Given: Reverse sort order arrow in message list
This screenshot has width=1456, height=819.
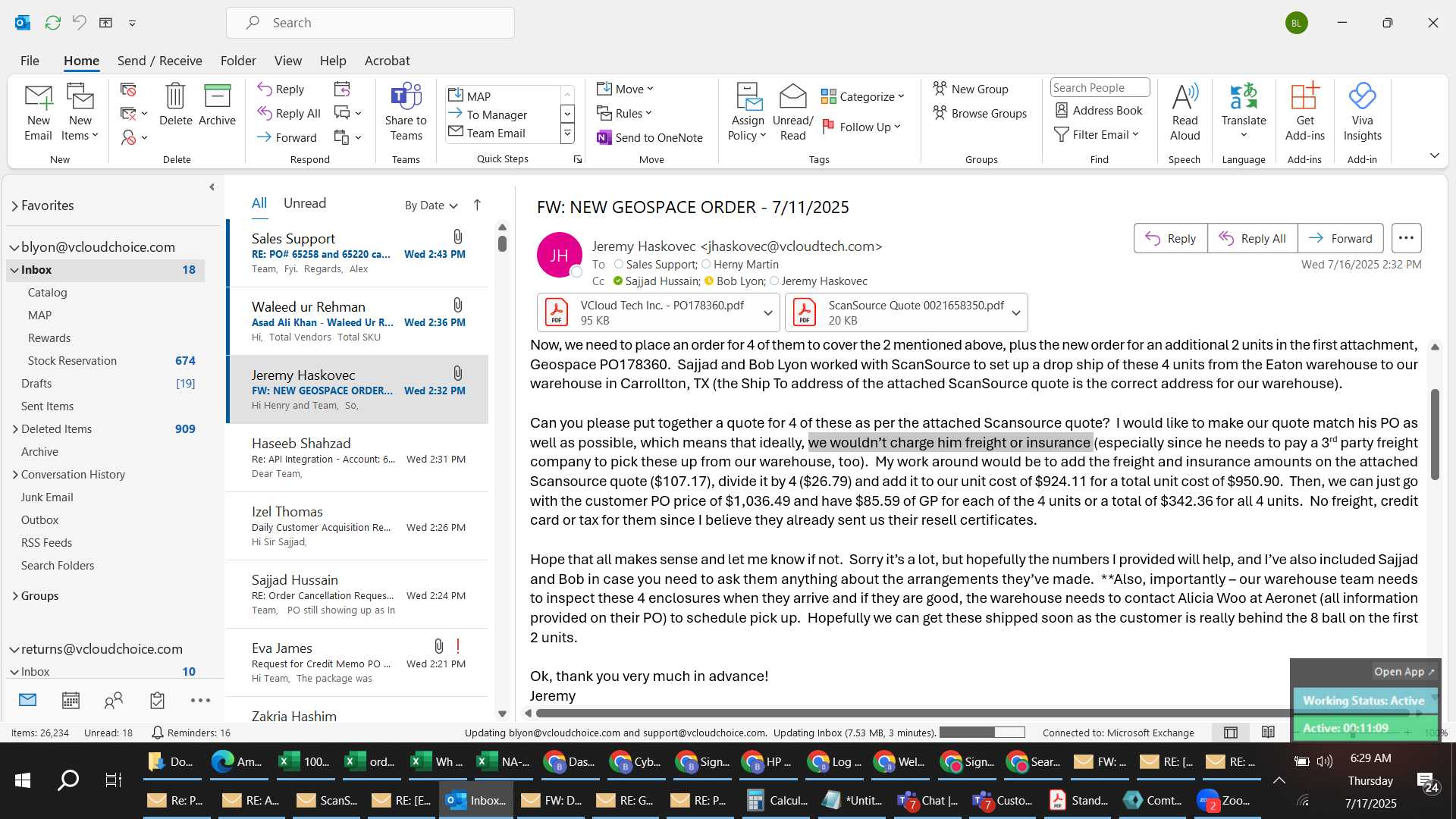Looking at the screenshot, I should point(477,205).
